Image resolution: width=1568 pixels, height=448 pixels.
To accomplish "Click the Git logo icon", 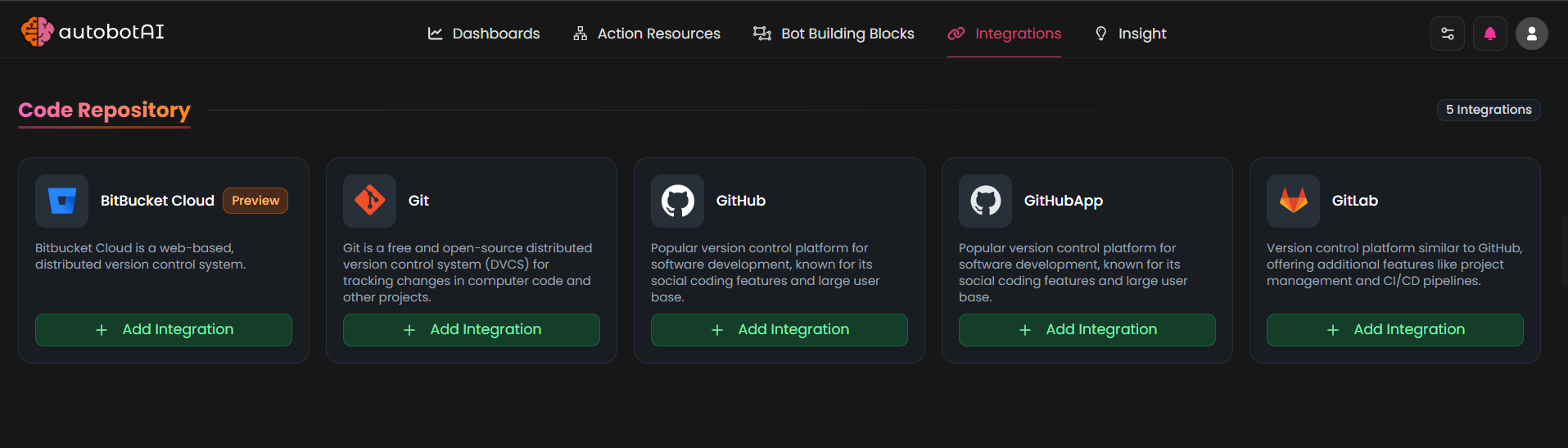I will click(369, 201).
